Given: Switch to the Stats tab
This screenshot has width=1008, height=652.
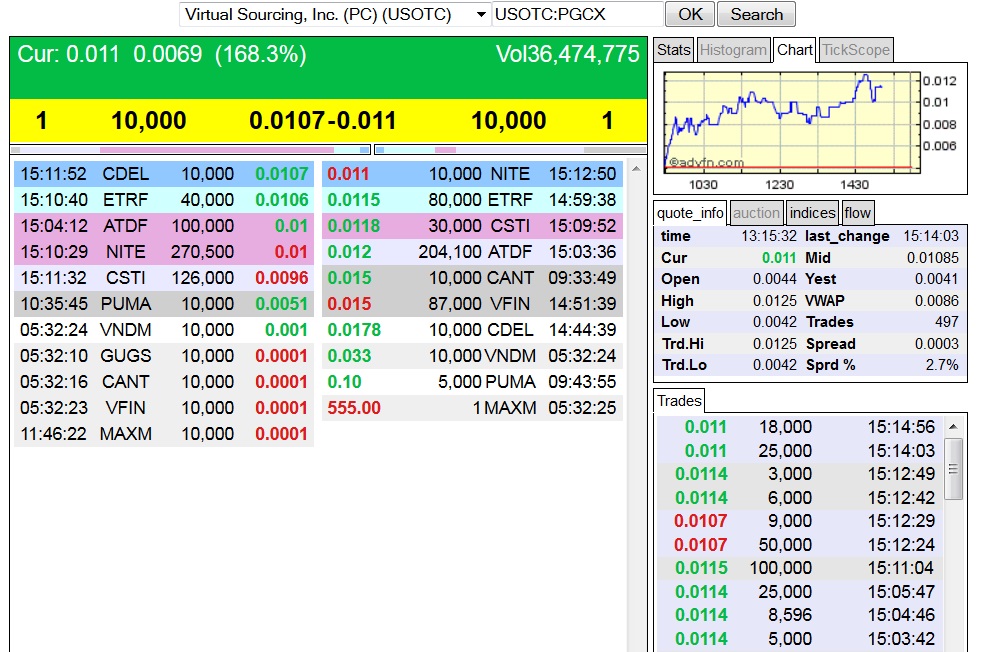Looking at the screenshot, I should pos(673,48).
